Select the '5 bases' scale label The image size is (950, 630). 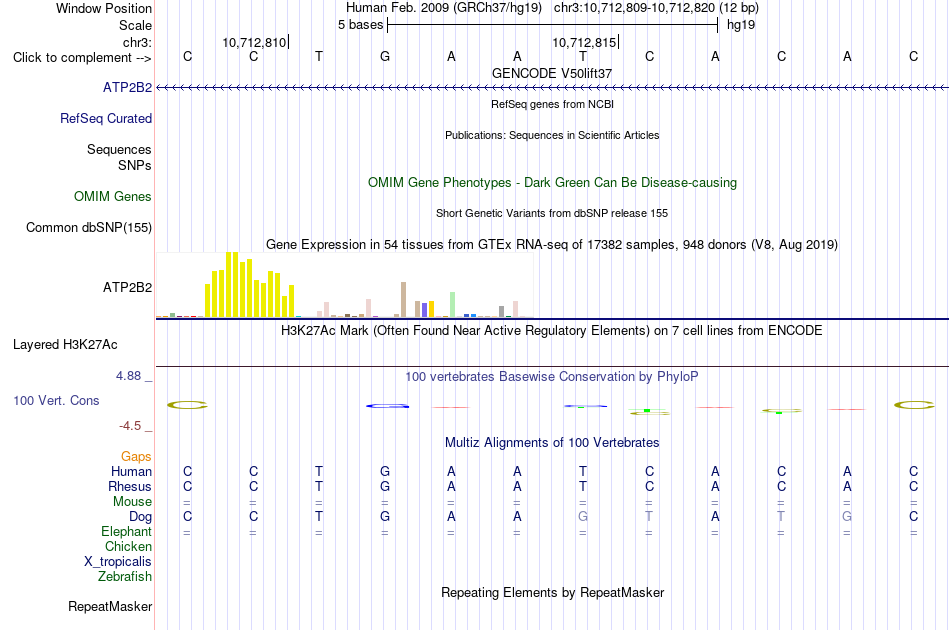360,25
